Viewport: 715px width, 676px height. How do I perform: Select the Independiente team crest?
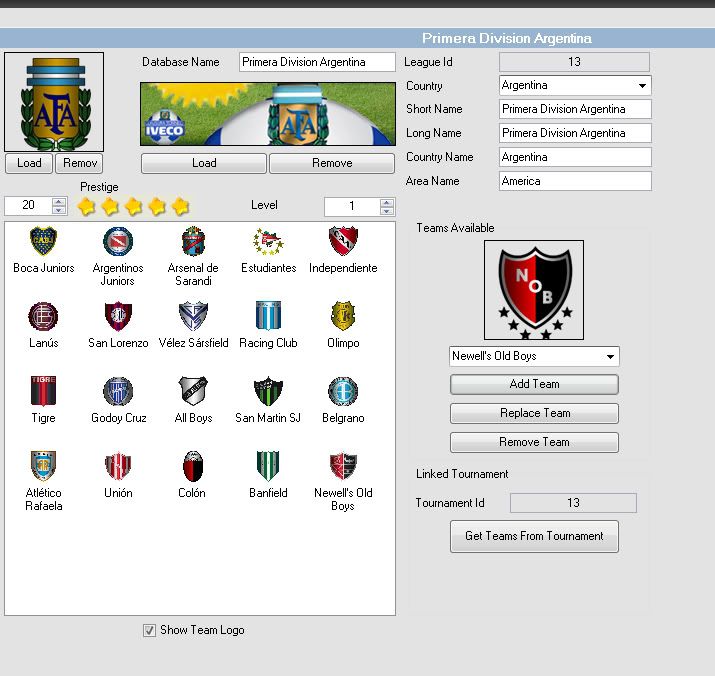(343, 241)
